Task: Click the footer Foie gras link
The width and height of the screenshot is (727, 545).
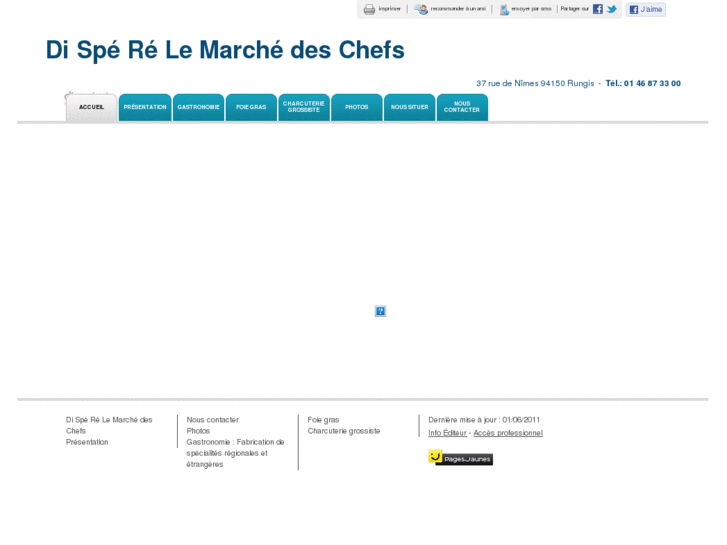Action: click(x=323, y=420)
